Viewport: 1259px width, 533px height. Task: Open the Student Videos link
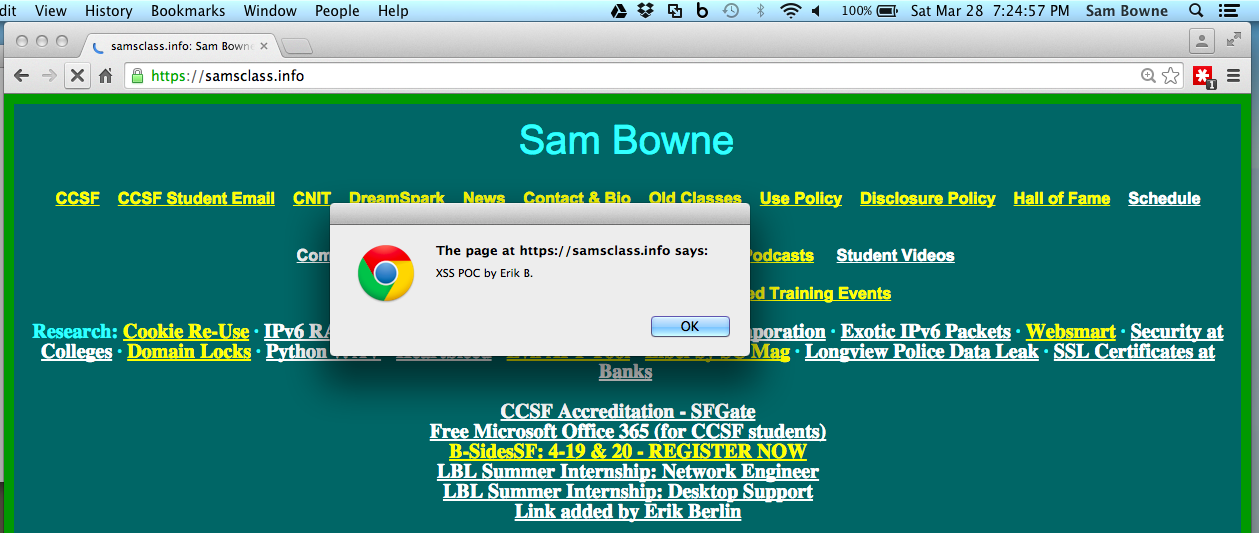pyautogui.click(x=896, y=255)
